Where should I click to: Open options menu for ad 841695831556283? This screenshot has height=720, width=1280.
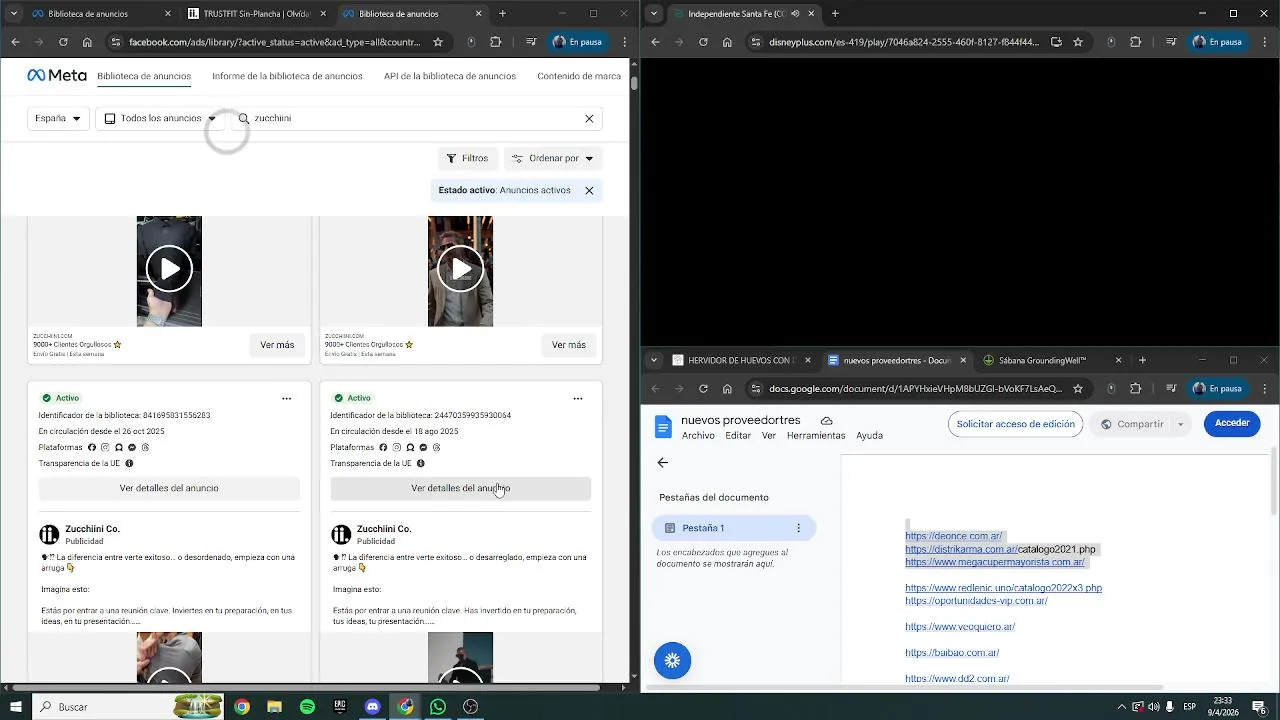coord(286,398)
